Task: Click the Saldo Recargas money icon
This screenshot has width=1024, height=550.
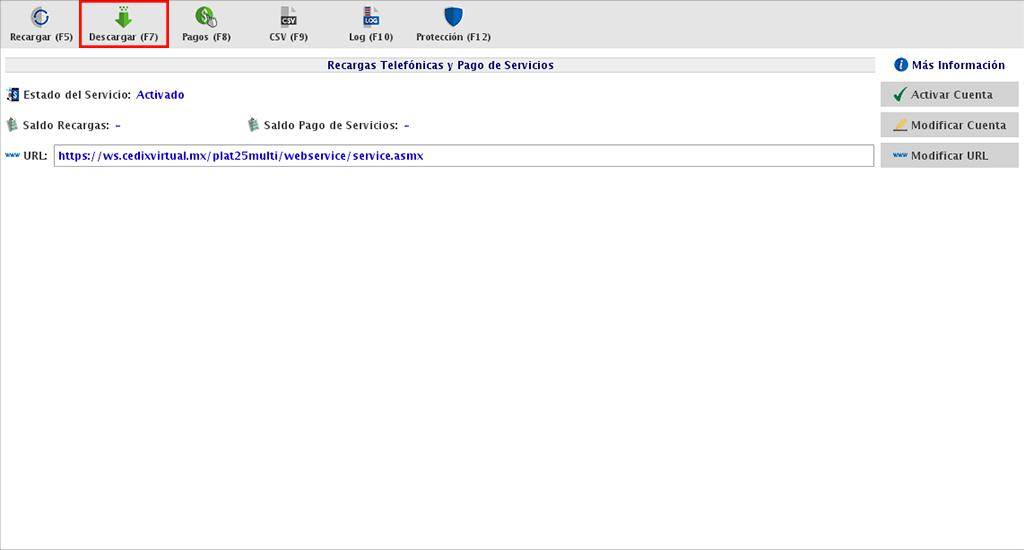Action: coord(12,125)
